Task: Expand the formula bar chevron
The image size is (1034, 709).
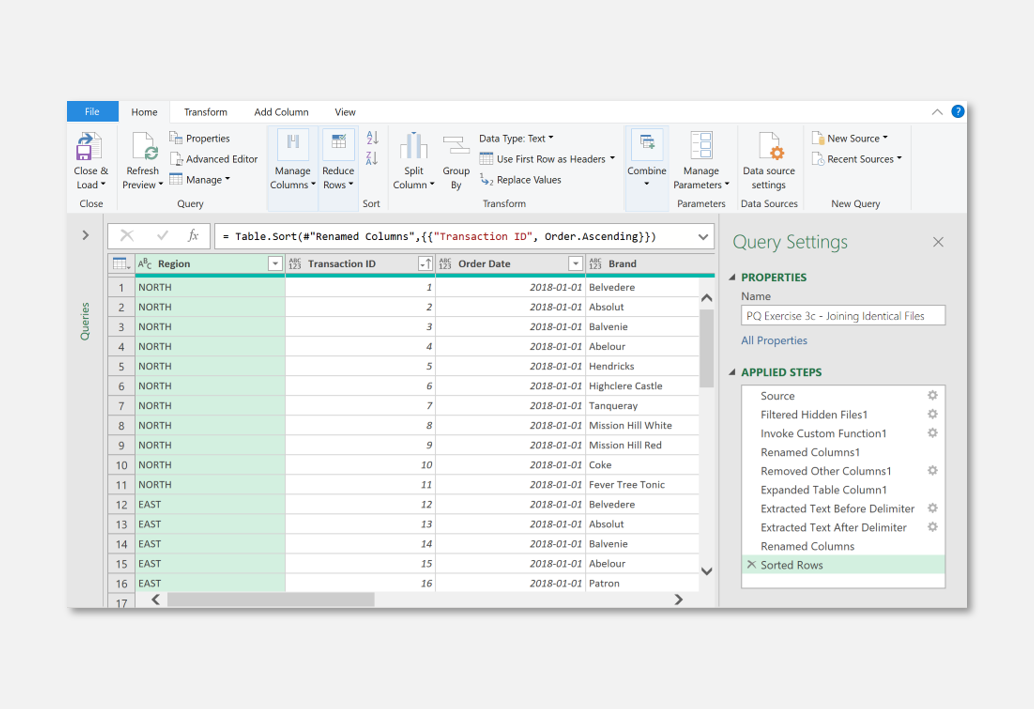Action: [704, 237]
